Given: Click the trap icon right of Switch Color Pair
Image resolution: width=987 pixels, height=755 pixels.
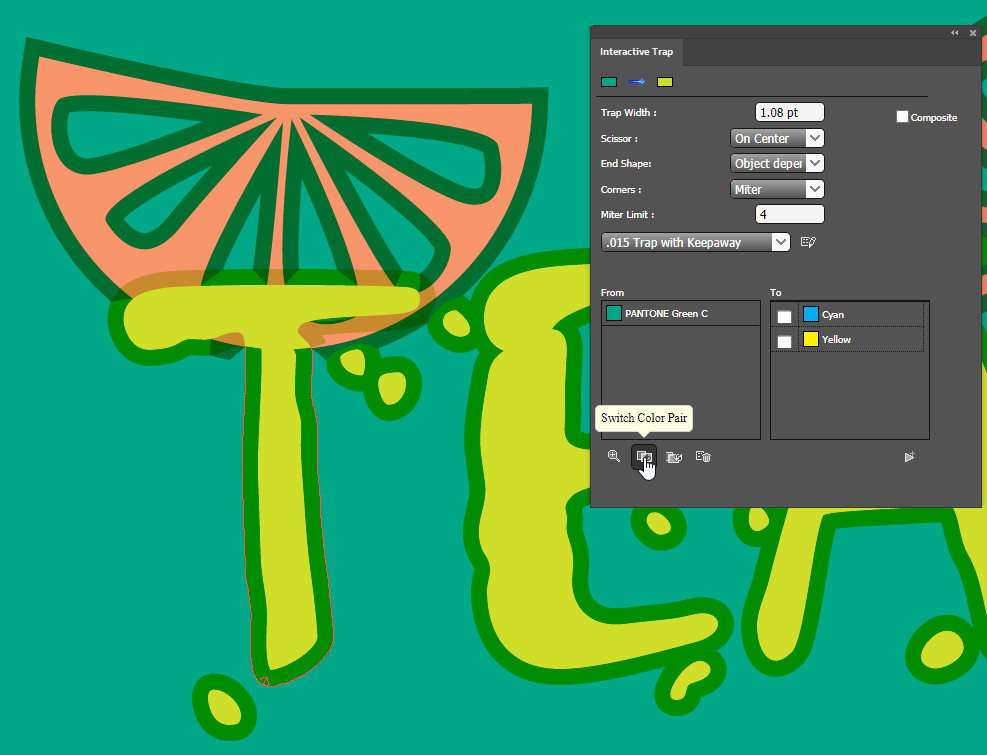Looking at the screenshot, I should pos(674,457).
